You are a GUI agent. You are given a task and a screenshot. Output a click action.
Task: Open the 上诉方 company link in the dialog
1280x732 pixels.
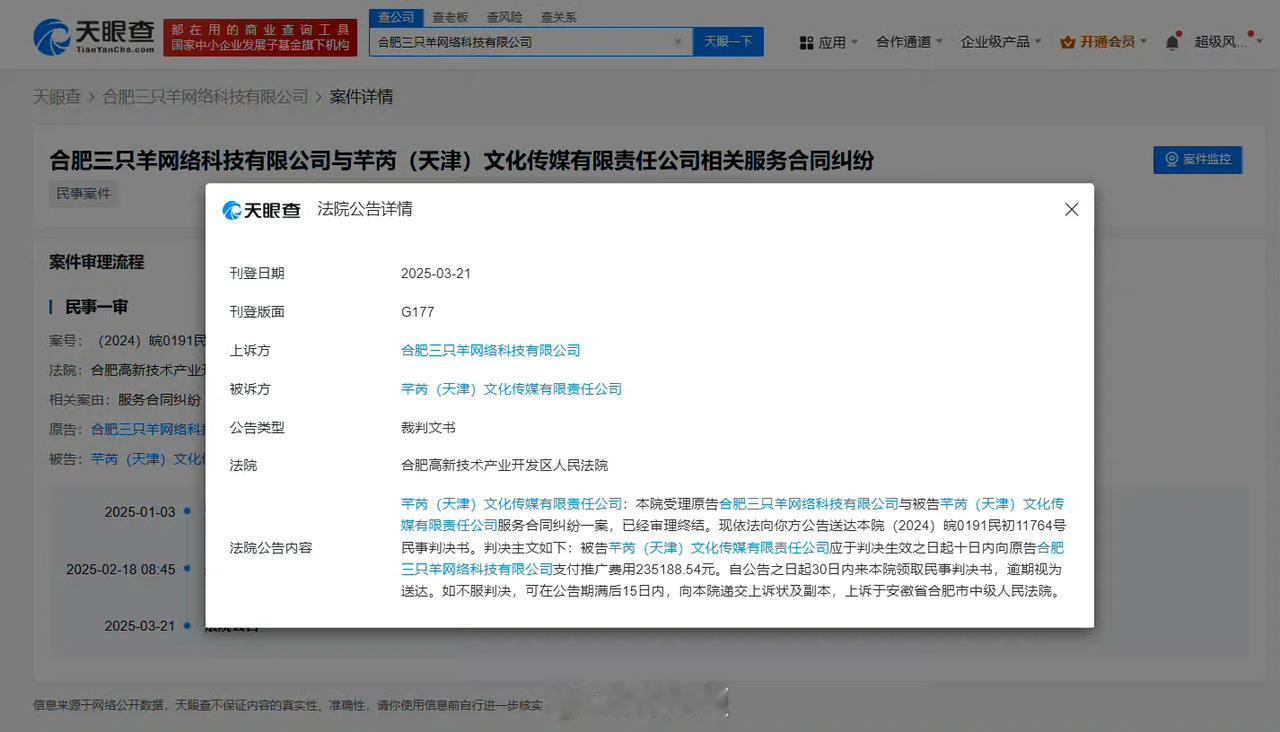pyautogui.click(x=490, y=350)
